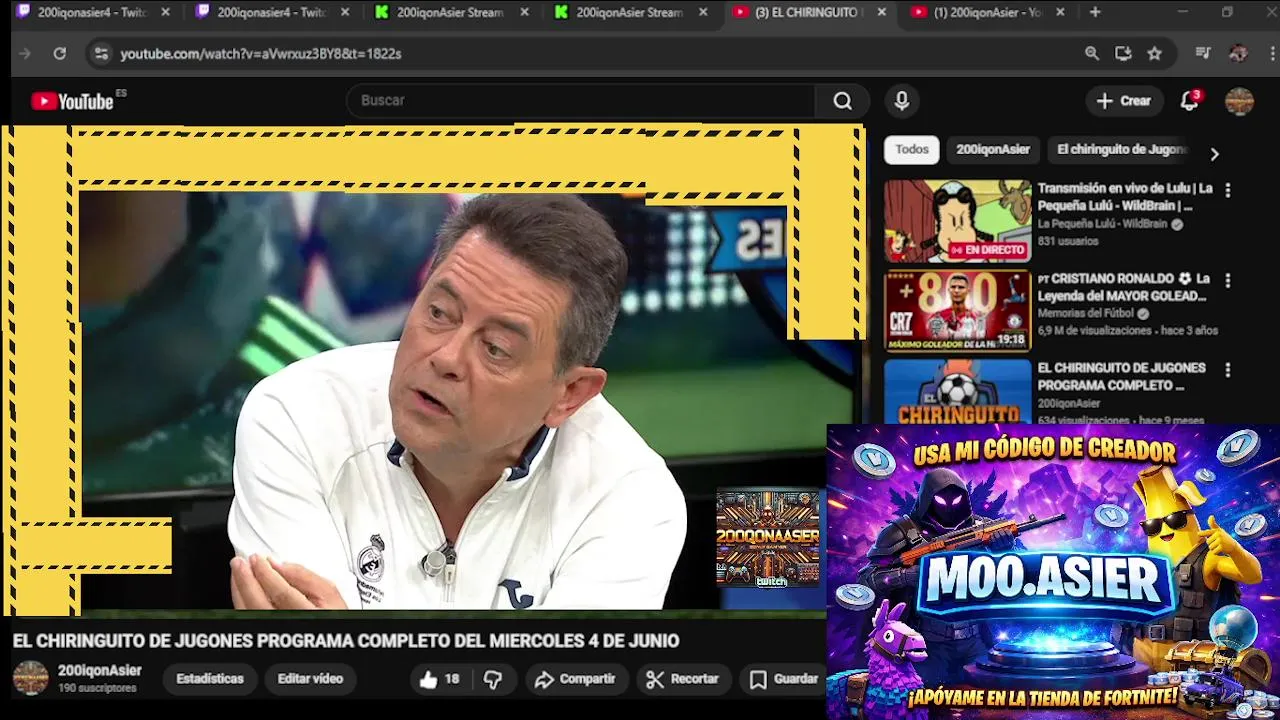Click the YouTube search magnifier button
The height and width of the screenshot is (720, 1280).
(x=842, y=101)
